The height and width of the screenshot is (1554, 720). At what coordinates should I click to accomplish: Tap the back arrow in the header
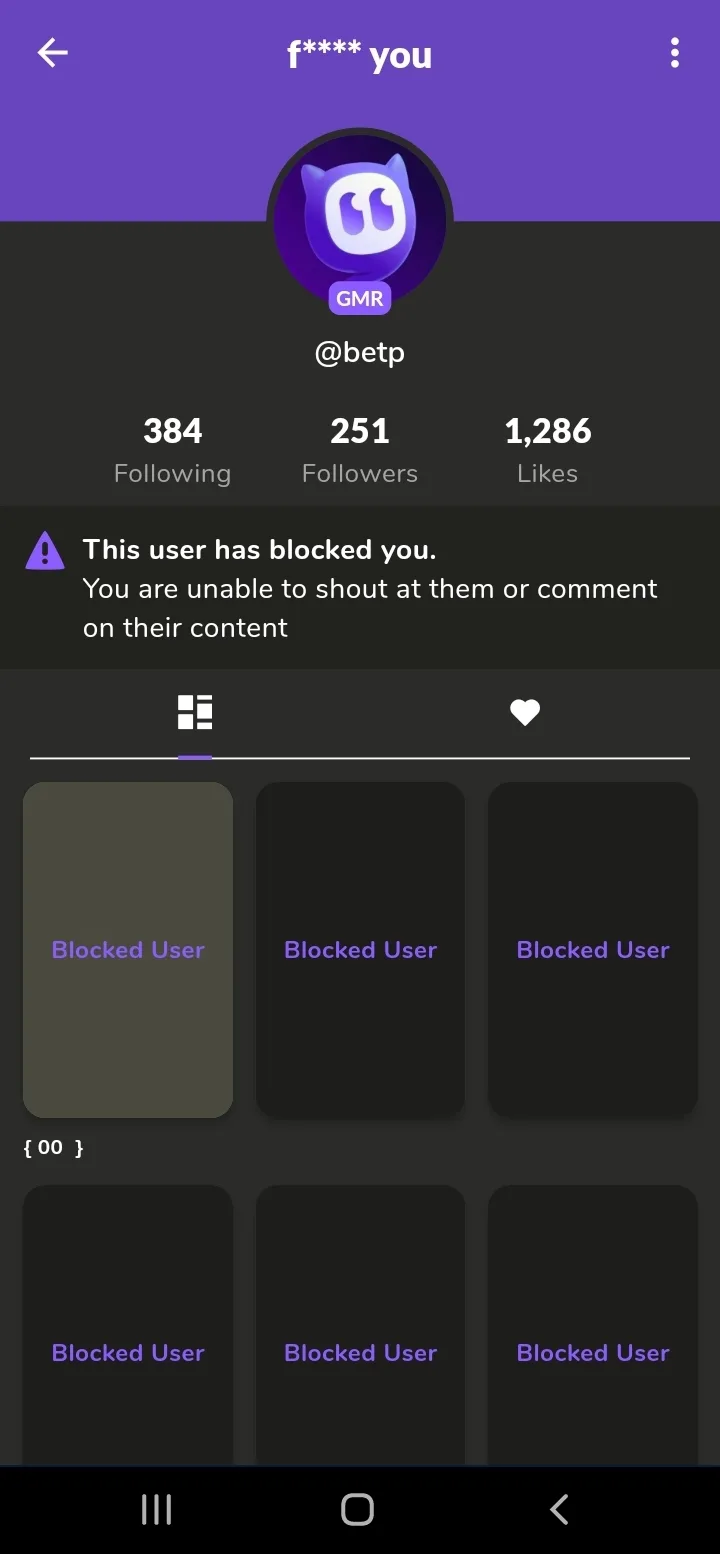click(x=52, y=53)
